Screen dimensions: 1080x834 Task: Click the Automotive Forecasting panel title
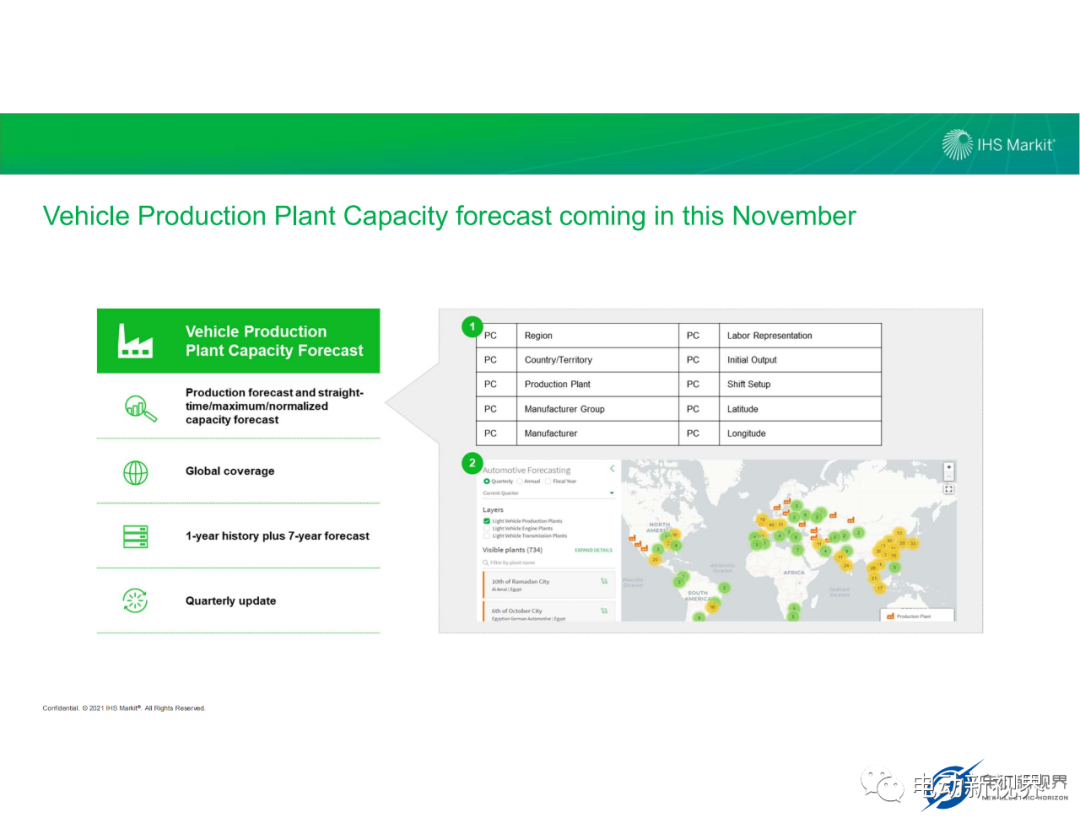click(x=527, y=470)
